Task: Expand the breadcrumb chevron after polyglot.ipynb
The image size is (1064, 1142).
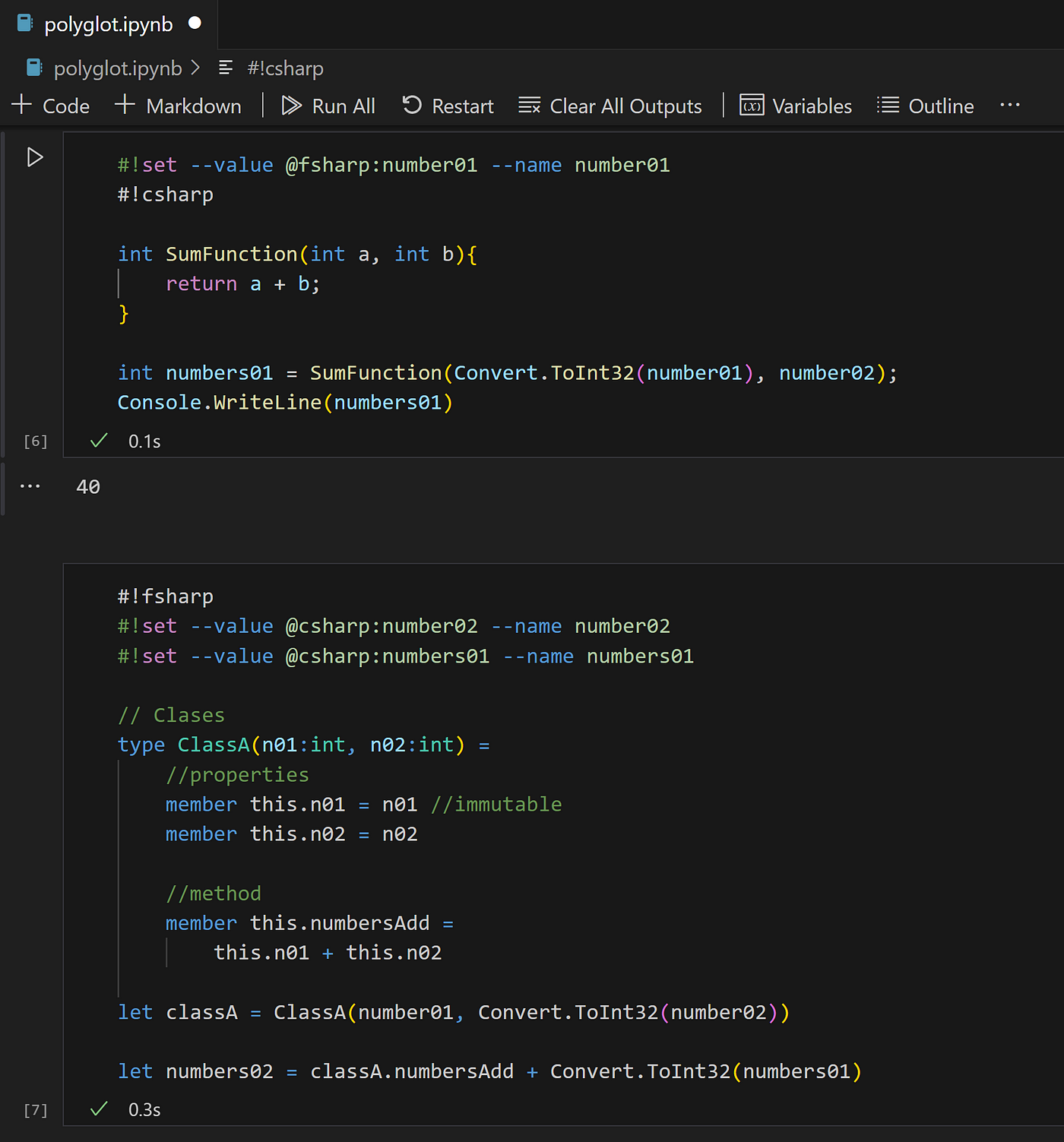Action: (196, 68)
